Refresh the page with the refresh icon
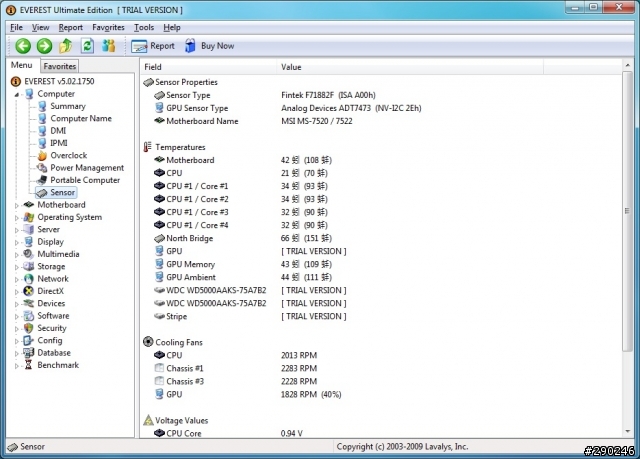 (87, 46)
